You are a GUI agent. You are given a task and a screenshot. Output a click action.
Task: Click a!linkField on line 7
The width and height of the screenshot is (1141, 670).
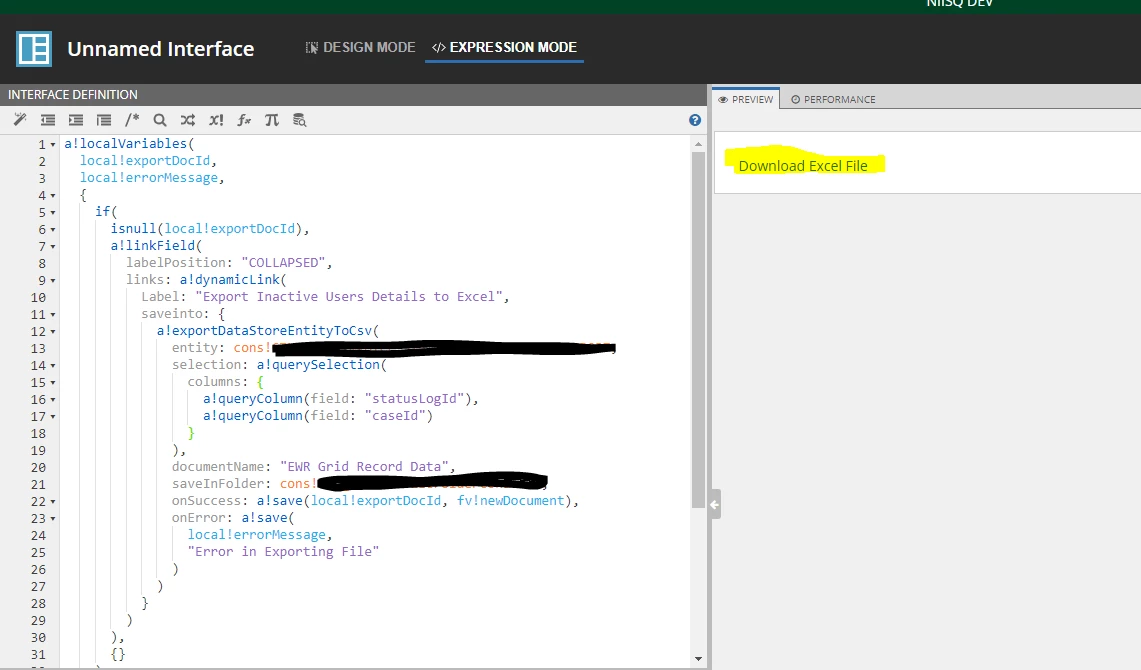click(x=153, y=245)
